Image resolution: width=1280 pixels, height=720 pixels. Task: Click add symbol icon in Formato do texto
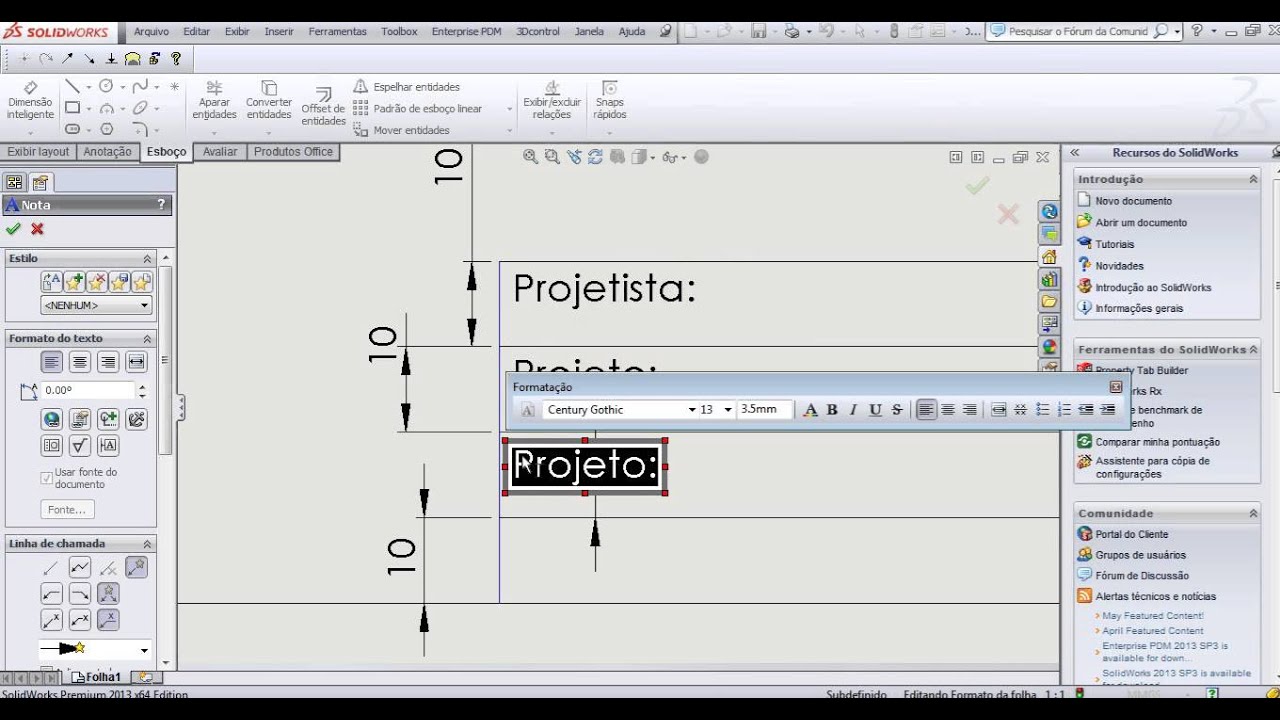pyautogui.click(x=108, y=418)
